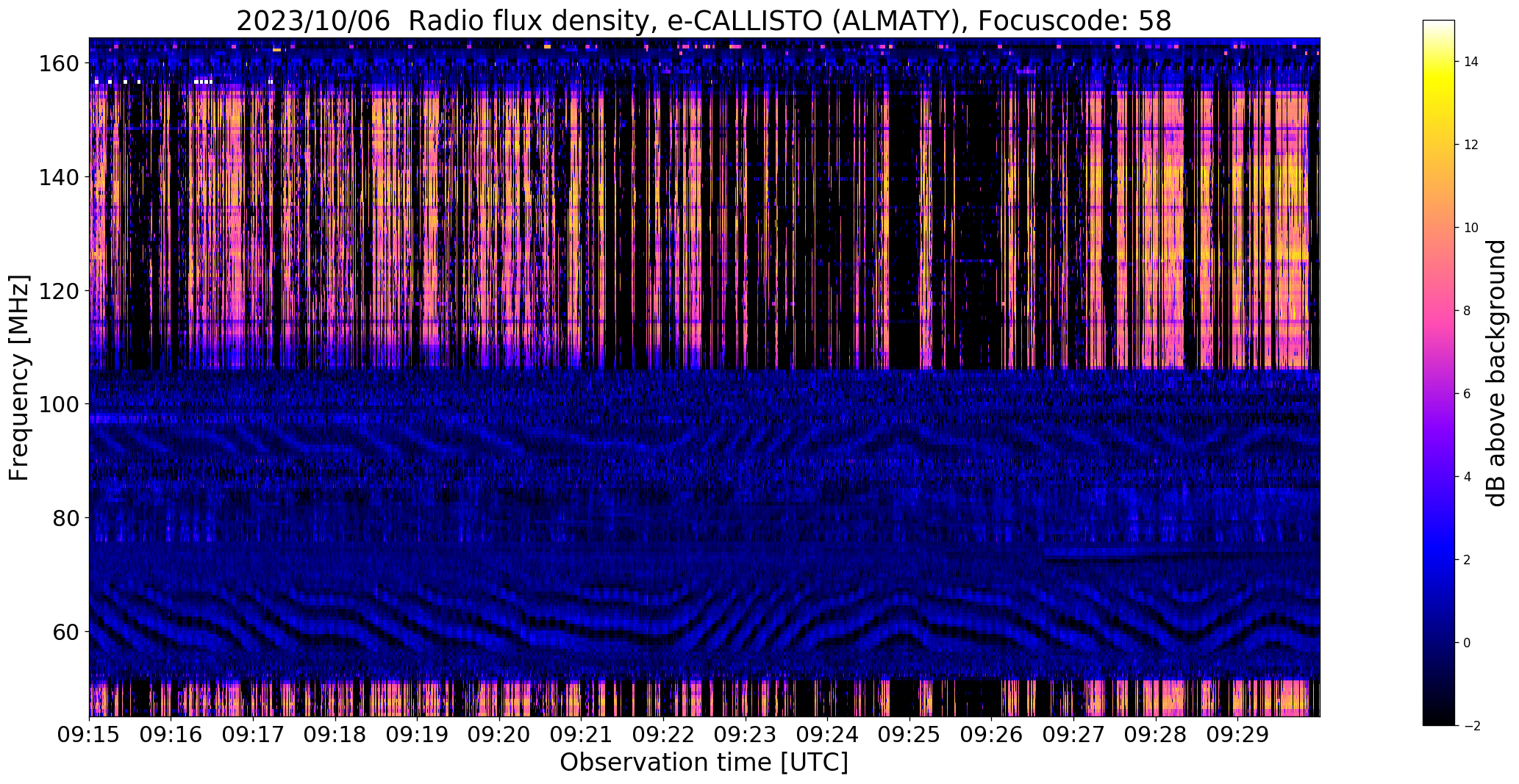Click the colorbar tick value 14
The width and height of the screenshot is (1519, 784).
(1471, 62)
